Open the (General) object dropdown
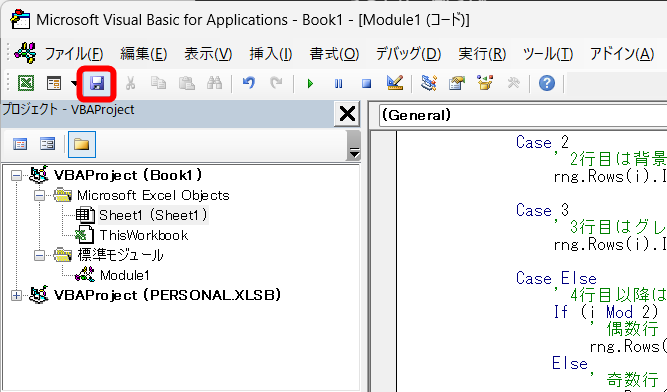Image resolution: width=667 pixels, height=392 pixels. tap(523, 115)
